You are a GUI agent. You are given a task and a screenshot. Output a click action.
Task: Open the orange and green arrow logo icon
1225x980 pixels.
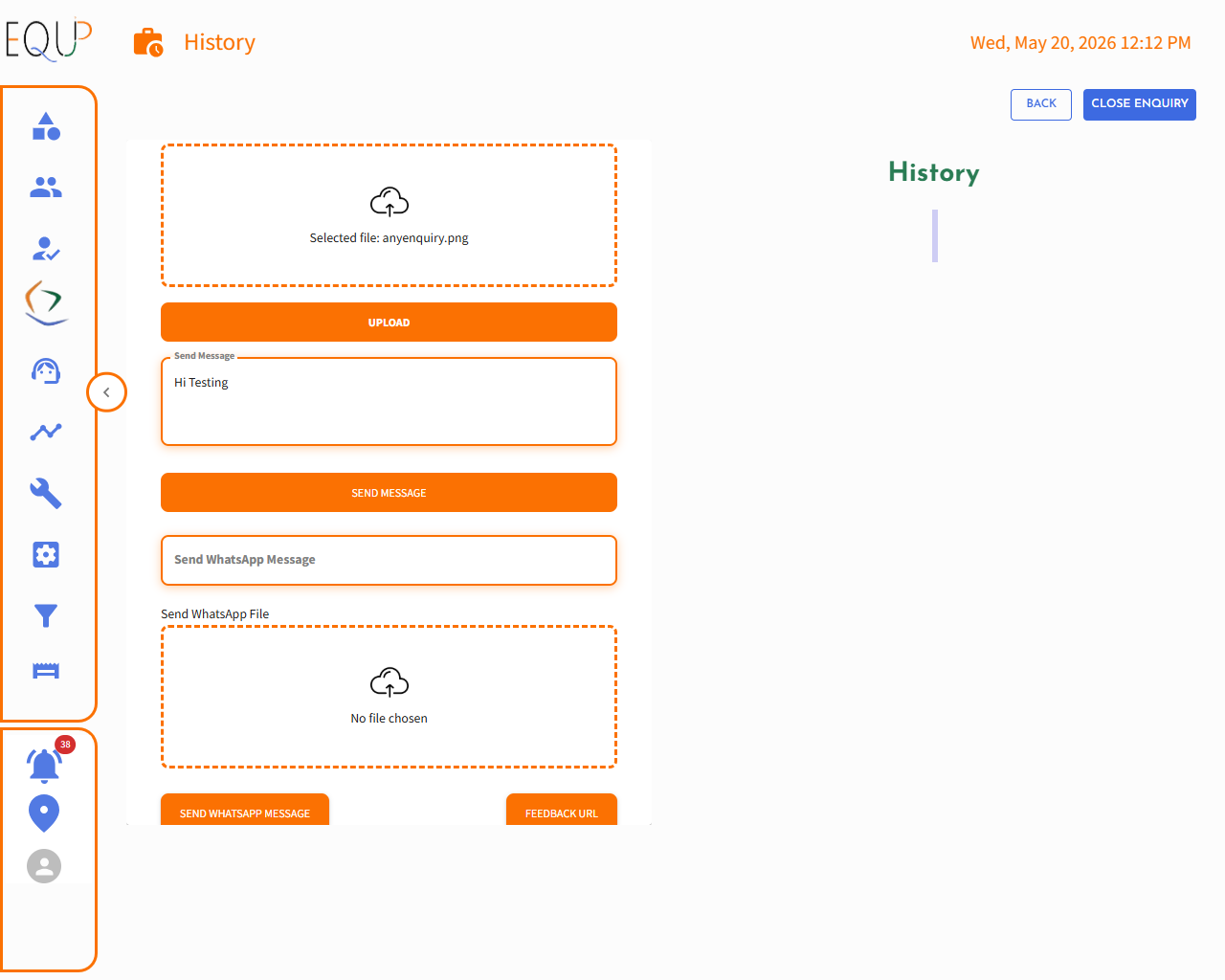(46, 303)
